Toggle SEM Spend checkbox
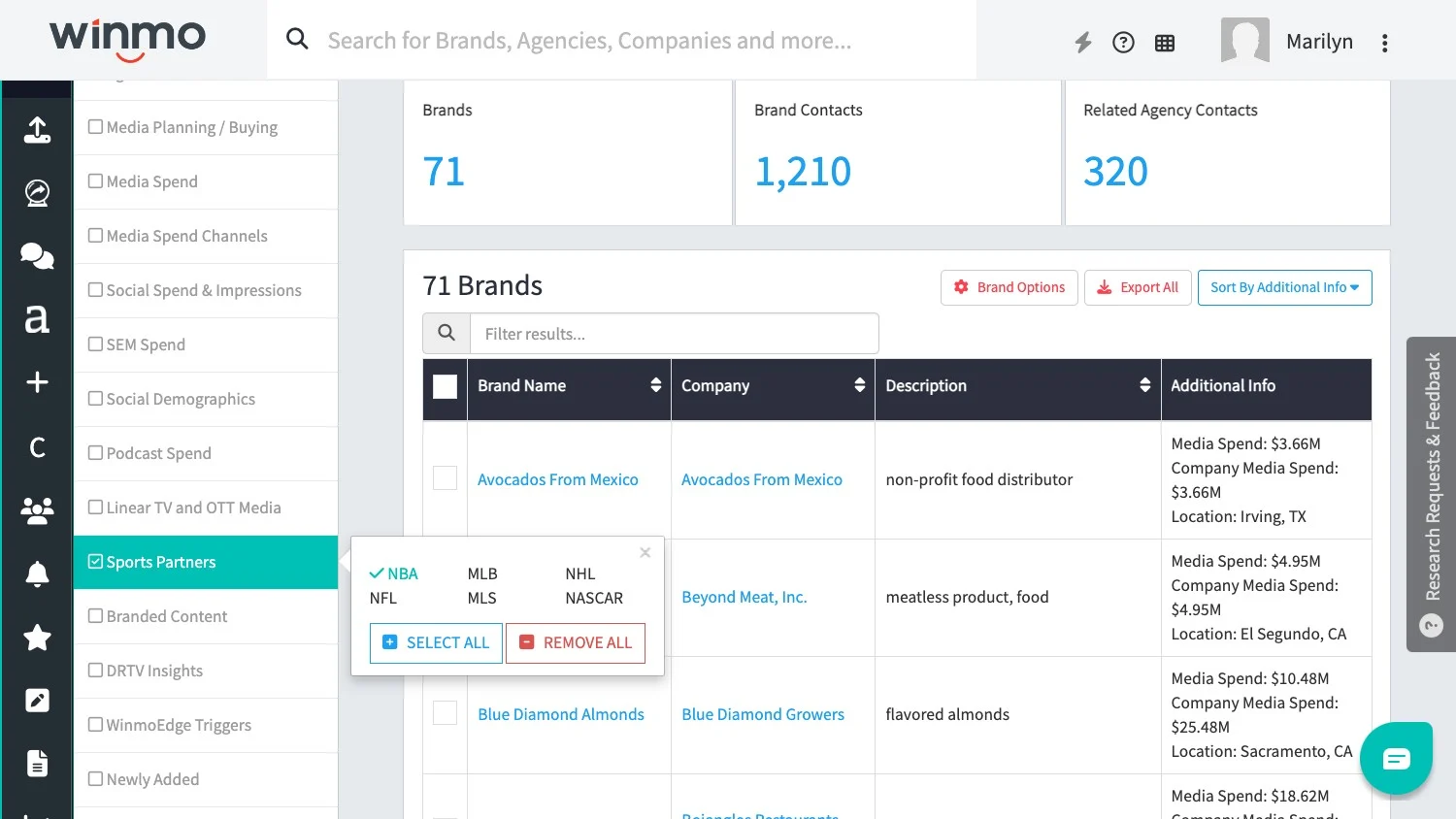The height and width of the screenshot is (819, 1456). coord(95,344)
